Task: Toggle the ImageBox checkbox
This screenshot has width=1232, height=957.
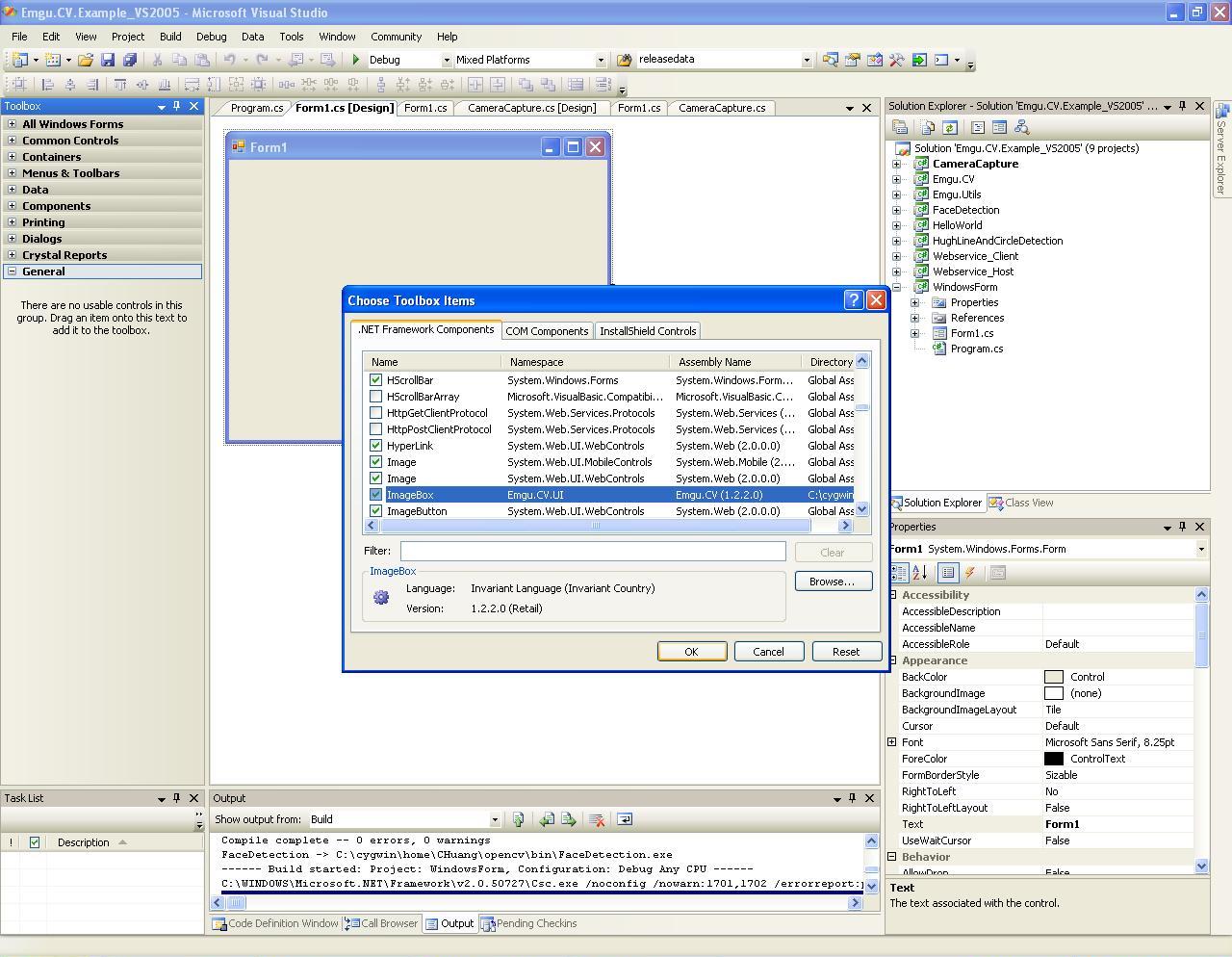Action: [375, 495]
